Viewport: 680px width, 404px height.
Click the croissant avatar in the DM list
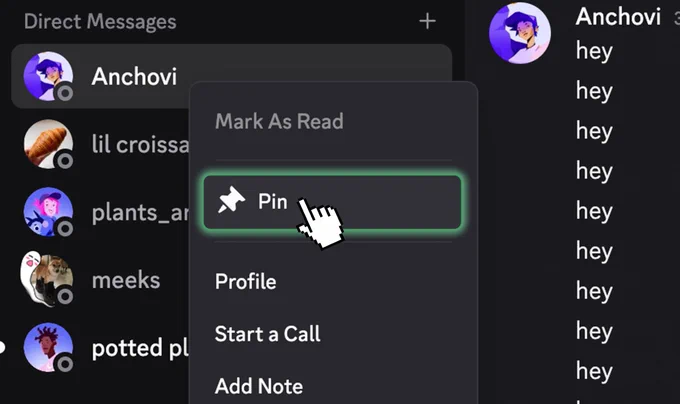coord(48,144)
